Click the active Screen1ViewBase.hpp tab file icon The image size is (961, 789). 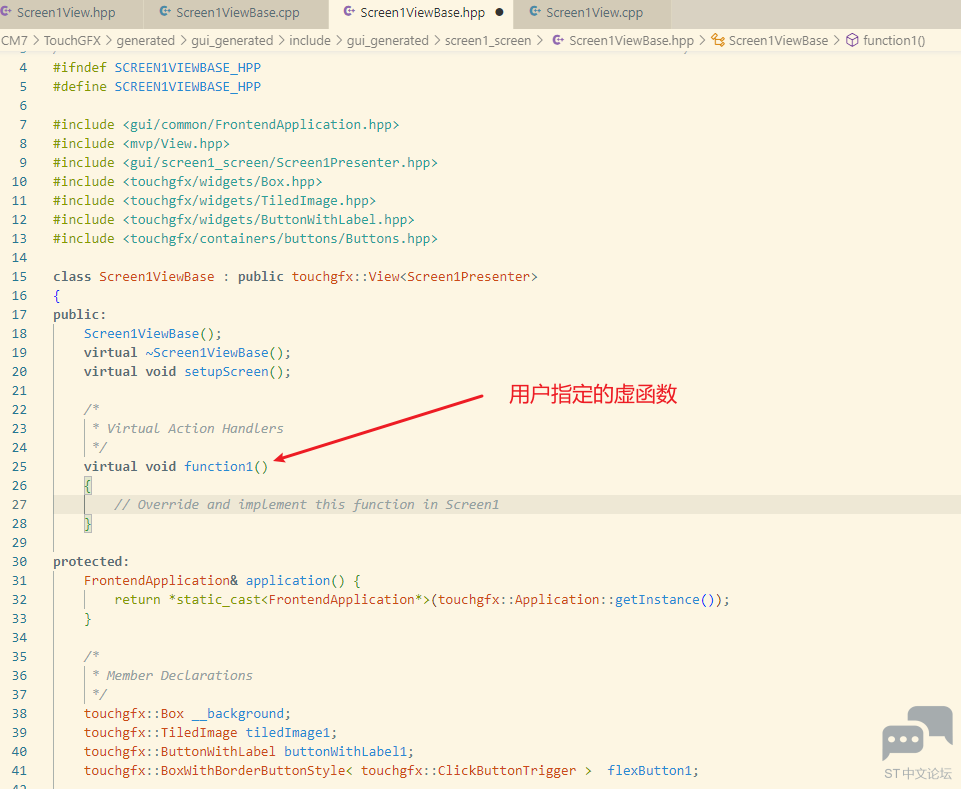[x=348, y=13]
